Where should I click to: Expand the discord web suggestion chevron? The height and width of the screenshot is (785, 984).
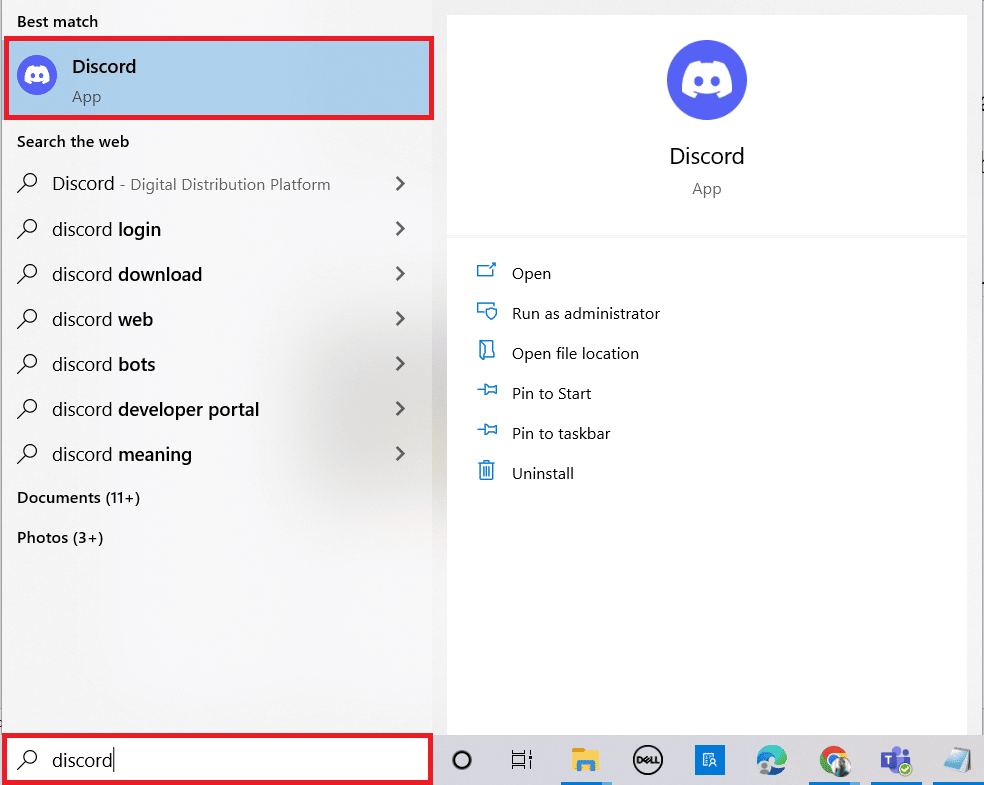click(x=400, y=319)
